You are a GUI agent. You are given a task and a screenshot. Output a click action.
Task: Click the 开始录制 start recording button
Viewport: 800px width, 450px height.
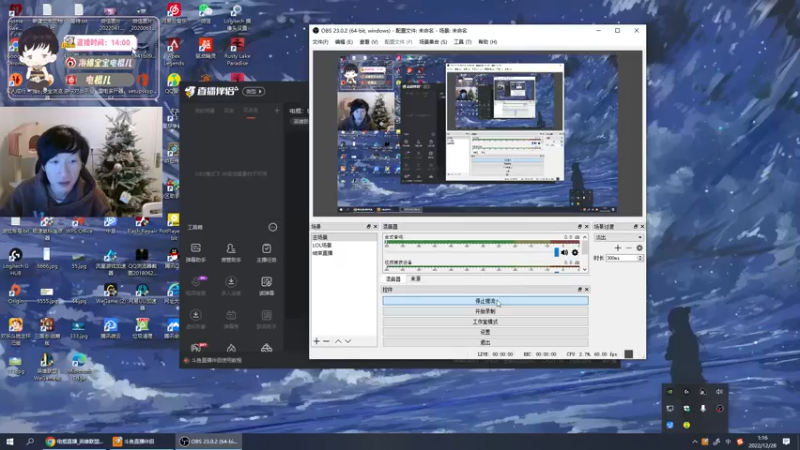coord(485,311)
